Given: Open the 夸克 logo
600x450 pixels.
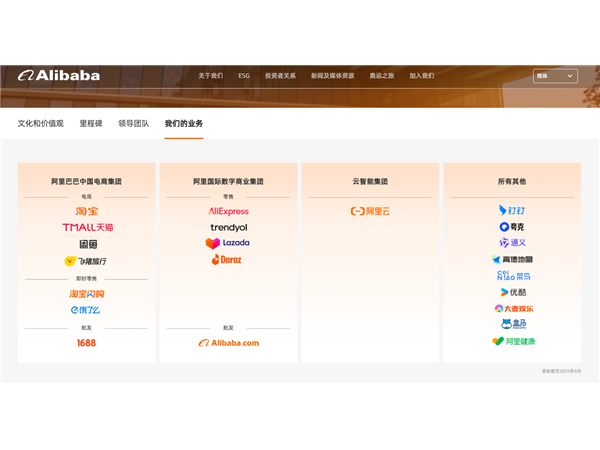Looking at the screenshot, I should tap(512, 227).
